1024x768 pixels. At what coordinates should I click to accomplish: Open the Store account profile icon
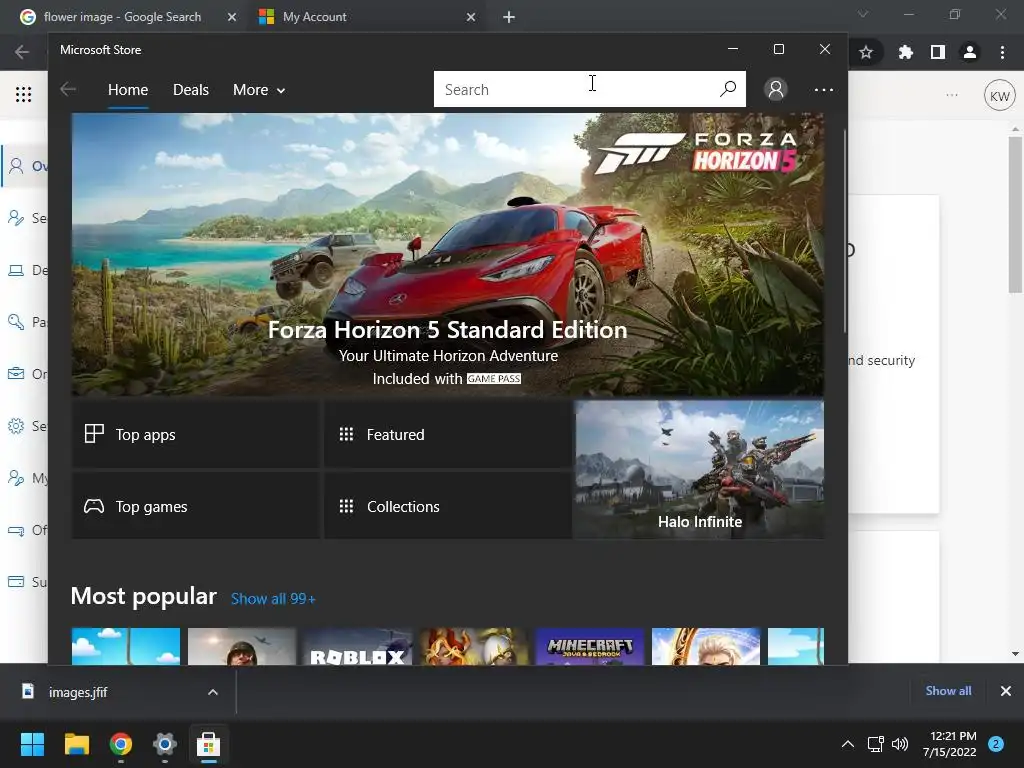(776, 89)
